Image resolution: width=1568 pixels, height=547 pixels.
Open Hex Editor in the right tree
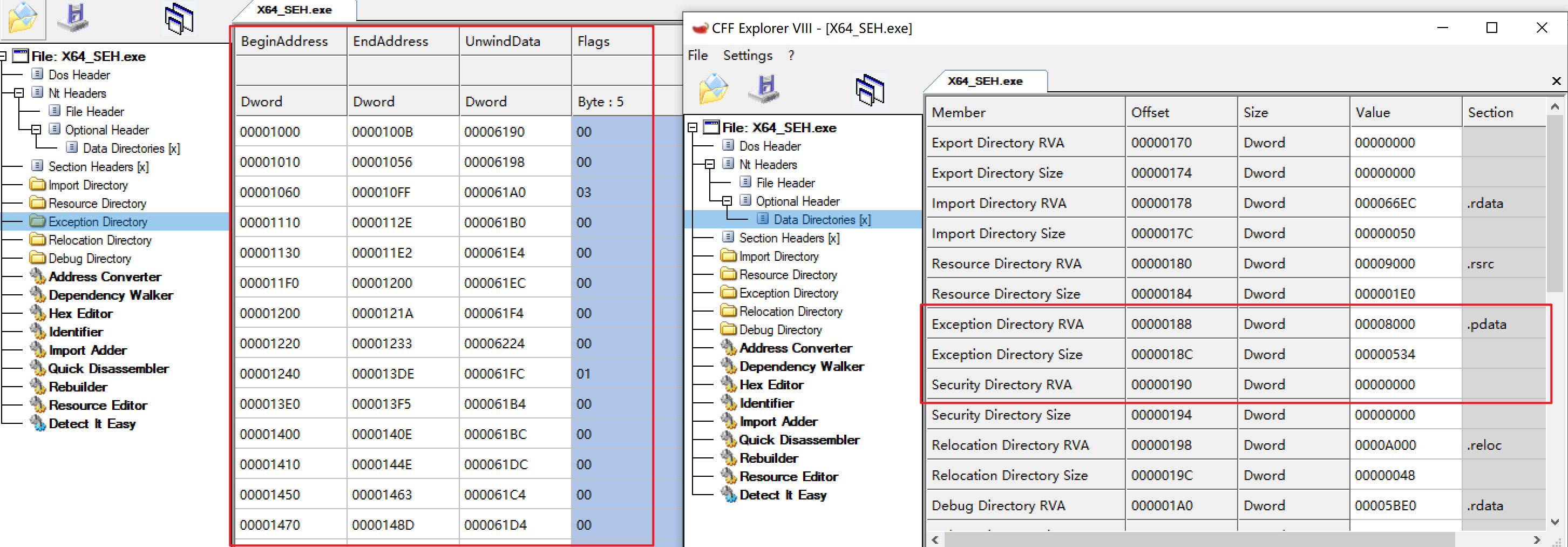771,385
